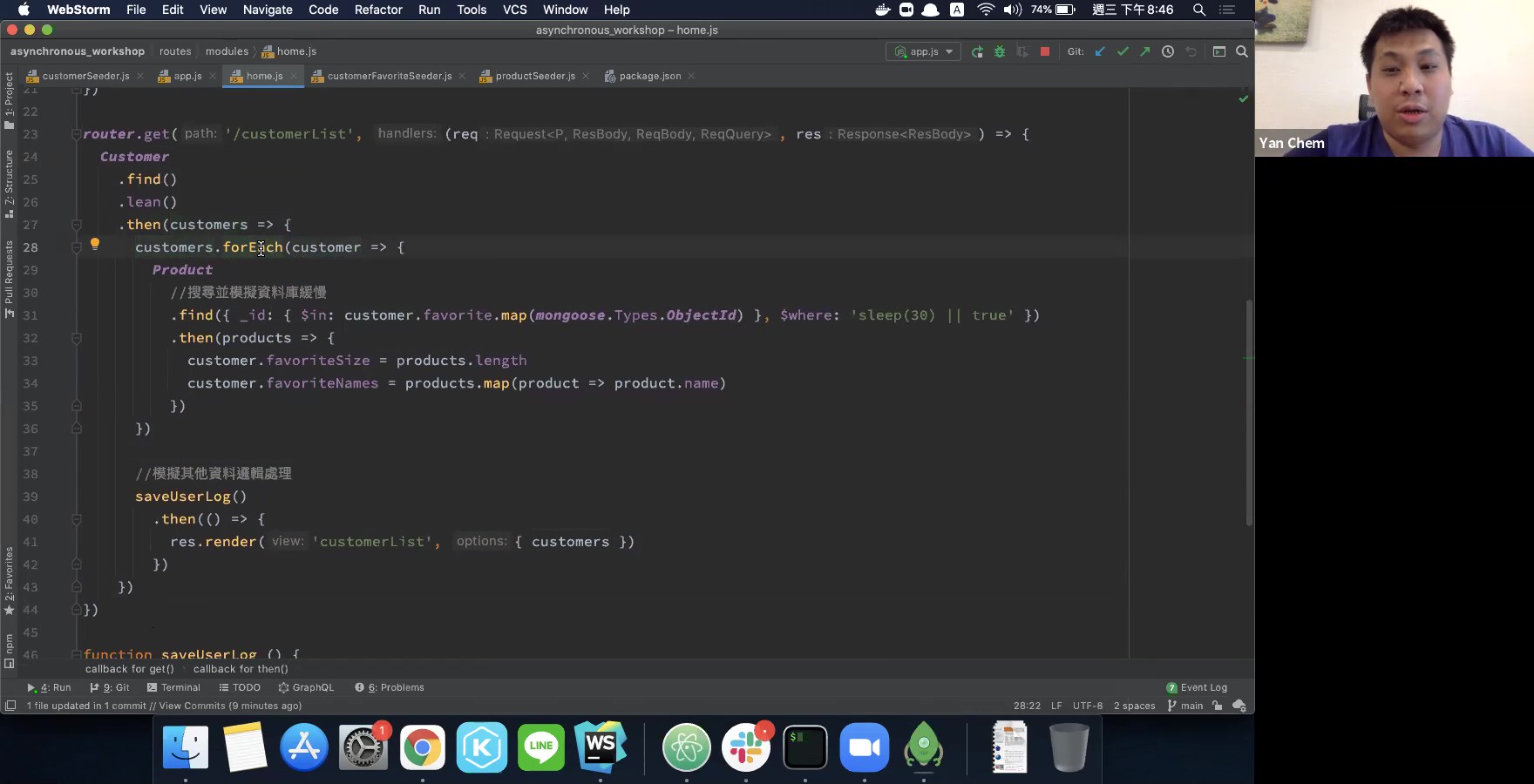Screen dimensions: 1534x784
Task: Toggle the read-only lock icon in status bar
Action: click(x=1218, y=706)
